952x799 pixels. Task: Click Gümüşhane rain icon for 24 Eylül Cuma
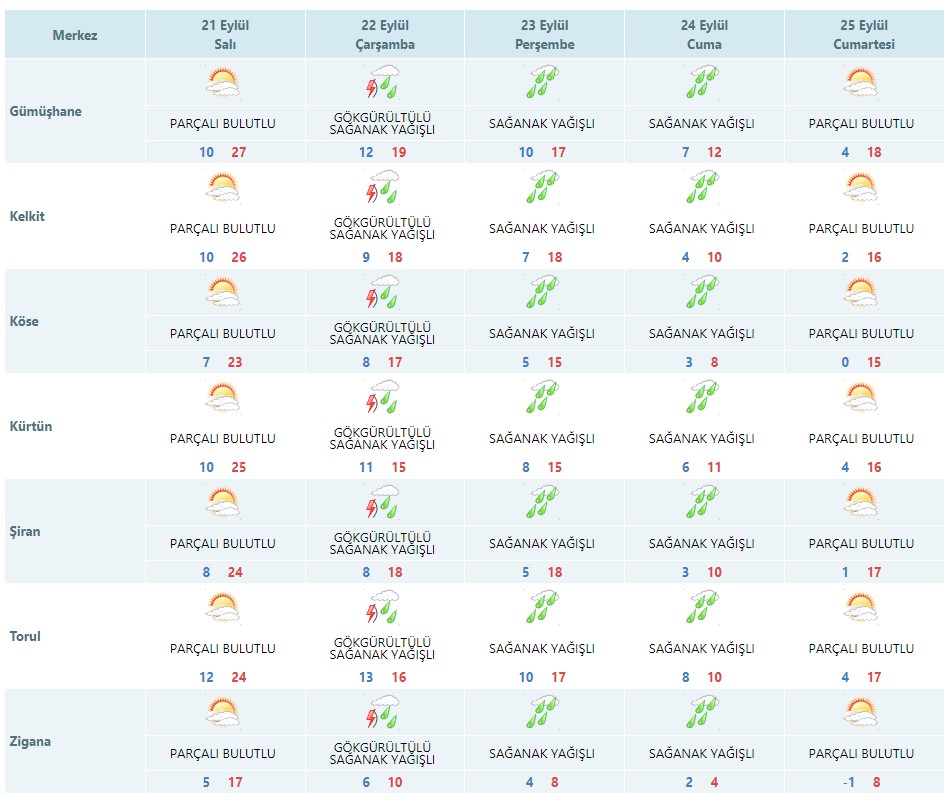(702, 82)
